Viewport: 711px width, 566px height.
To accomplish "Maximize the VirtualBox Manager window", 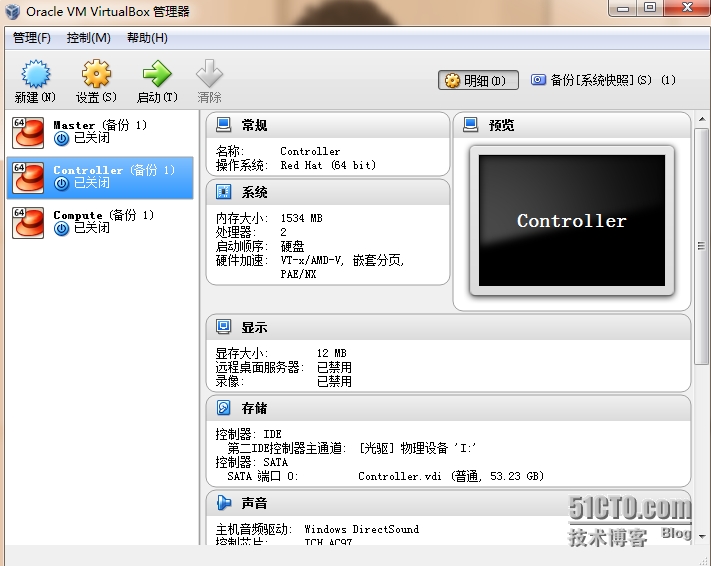I will point(650,8).
